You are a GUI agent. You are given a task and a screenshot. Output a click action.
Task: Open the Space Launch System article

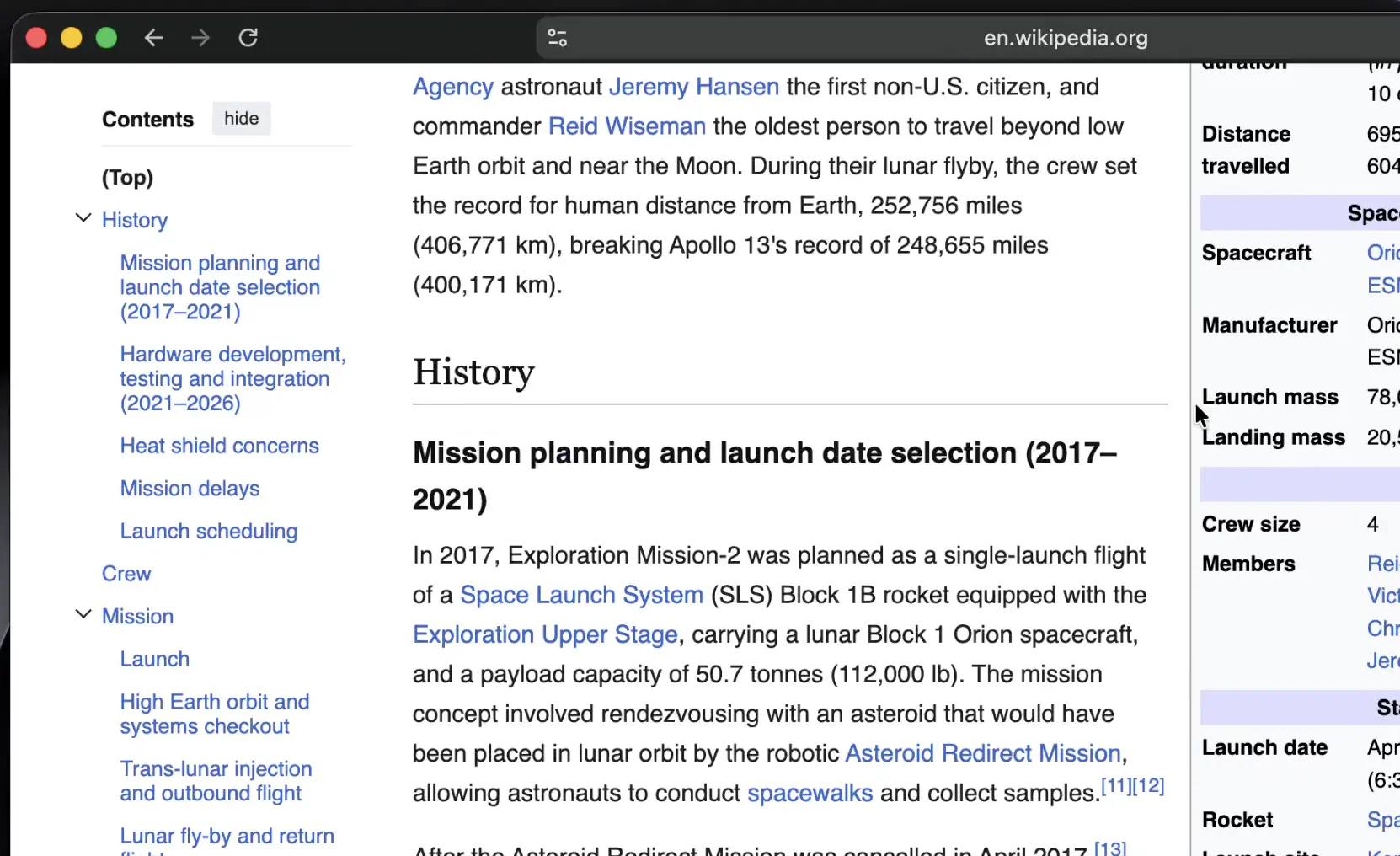click(x=580, y=595)
